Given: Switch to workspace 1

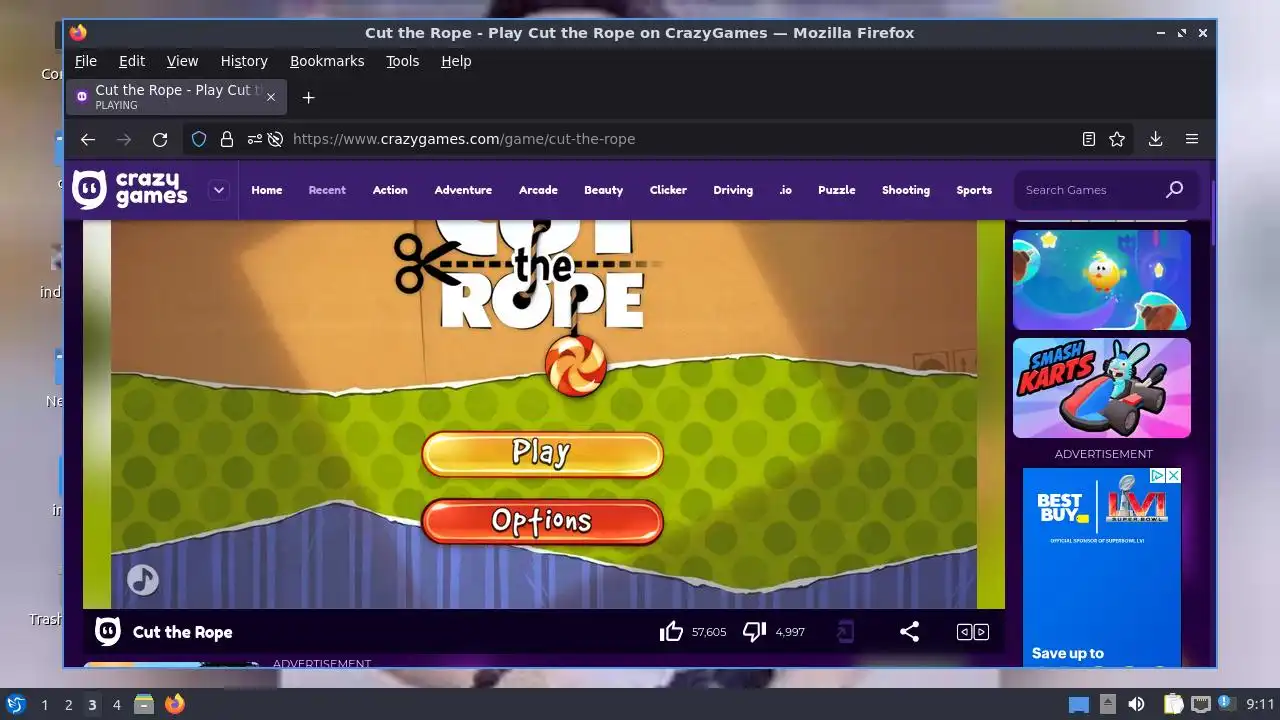Looking at the screenshot, I should 44,705.
